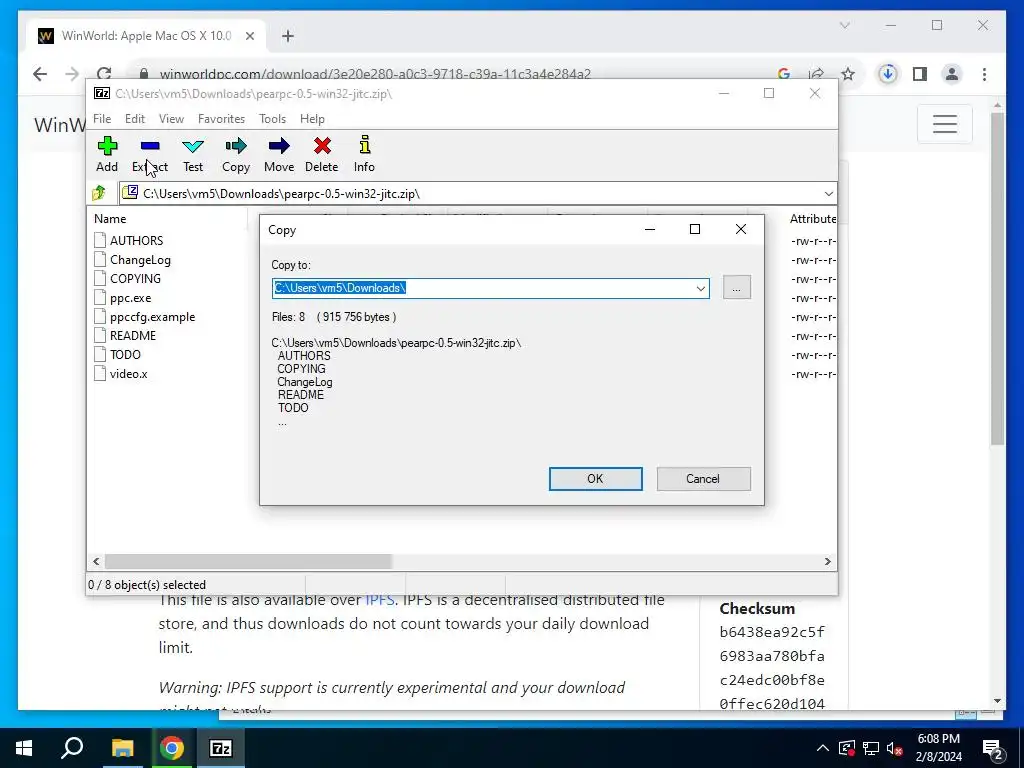This screenshot has height=768, width=1024.
Task: Open taskbar search
Action: 72,748
